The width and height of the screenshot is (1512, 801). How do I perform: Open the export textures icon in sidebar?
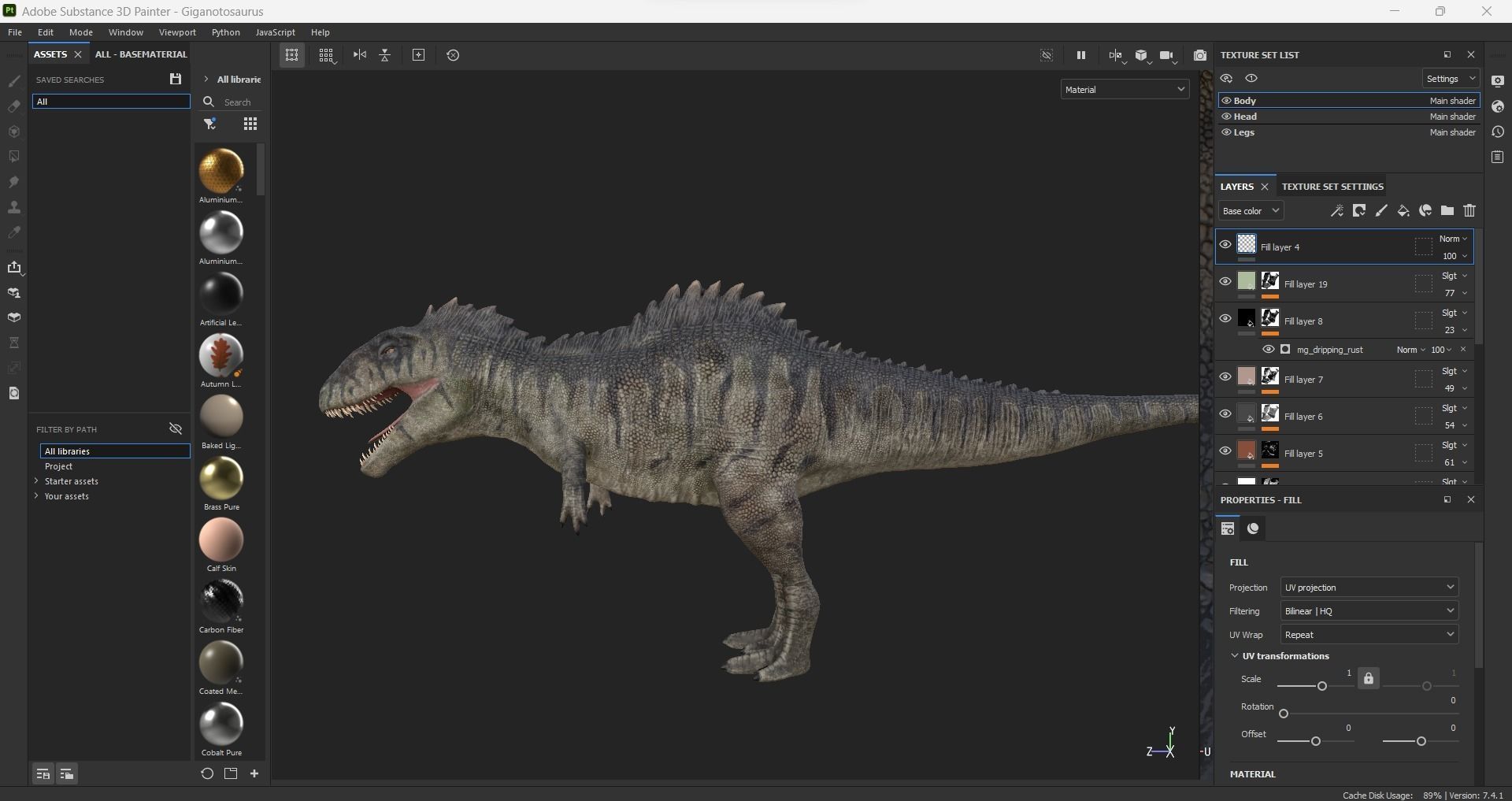[14, 268]
